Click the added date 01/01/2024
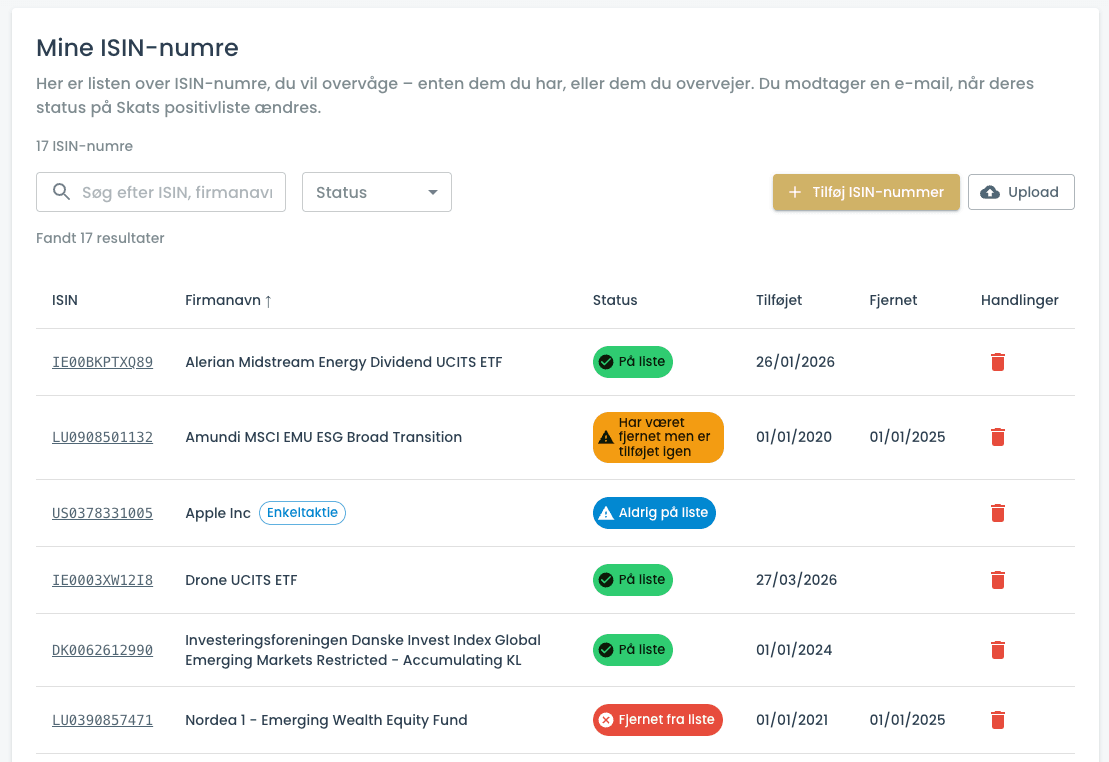This screenshot has height=762, width=1109. [794, 650]
